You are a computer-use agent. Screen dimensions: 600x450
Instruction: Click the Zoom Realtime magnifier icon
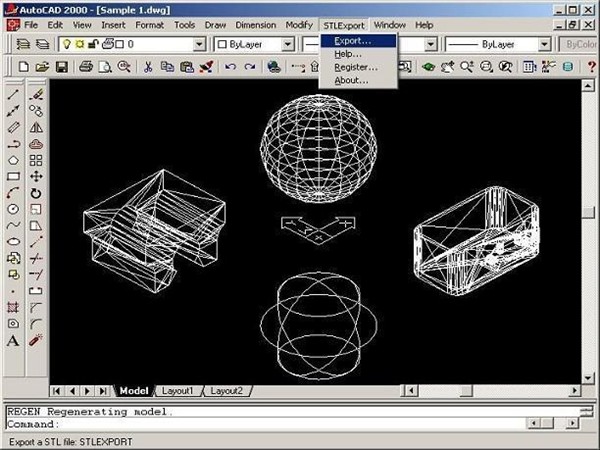click(x=466, y=67)
